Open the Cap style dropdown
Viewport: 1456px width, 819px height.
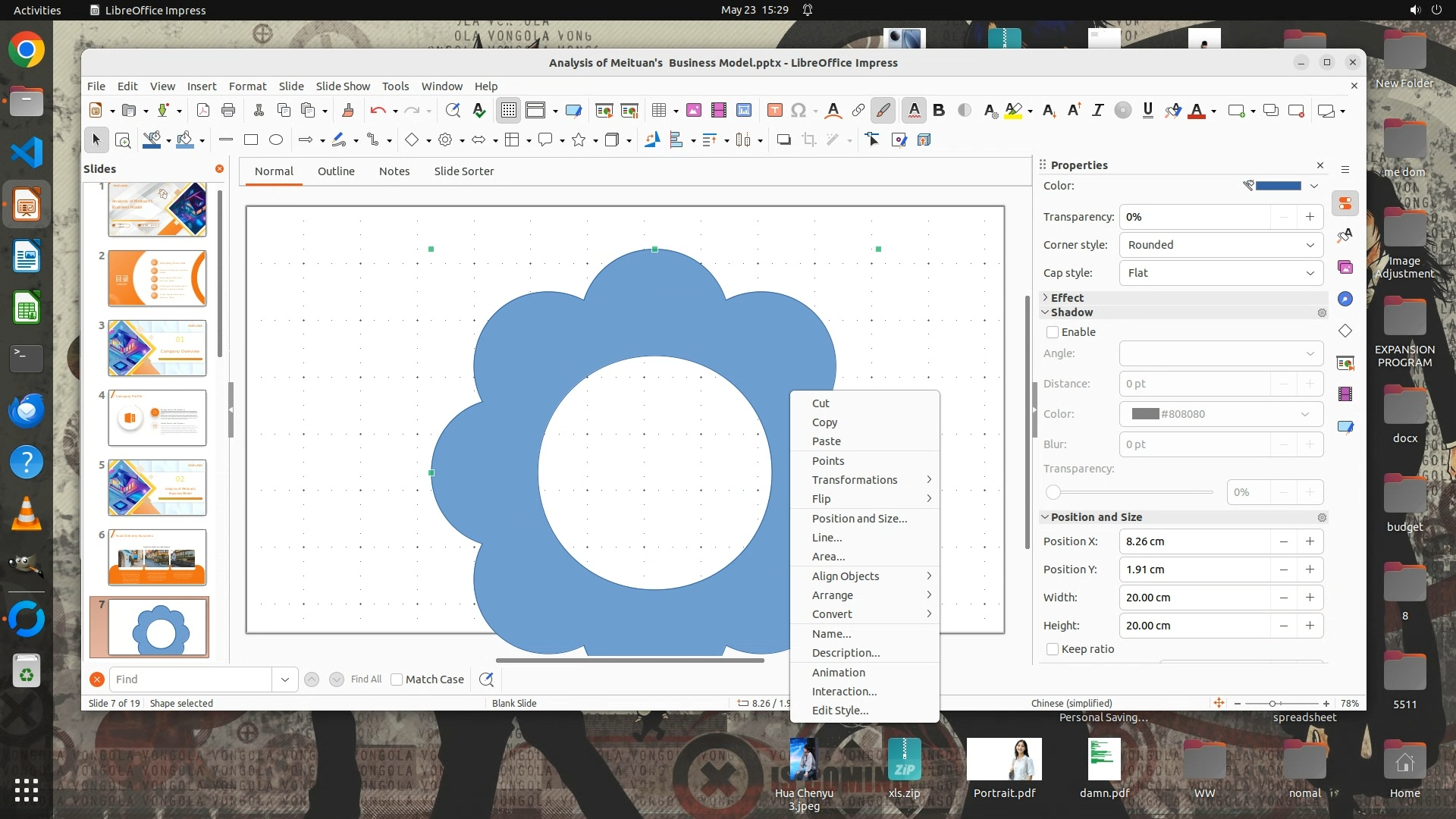pyautogui.click(x=1221, y=273)
